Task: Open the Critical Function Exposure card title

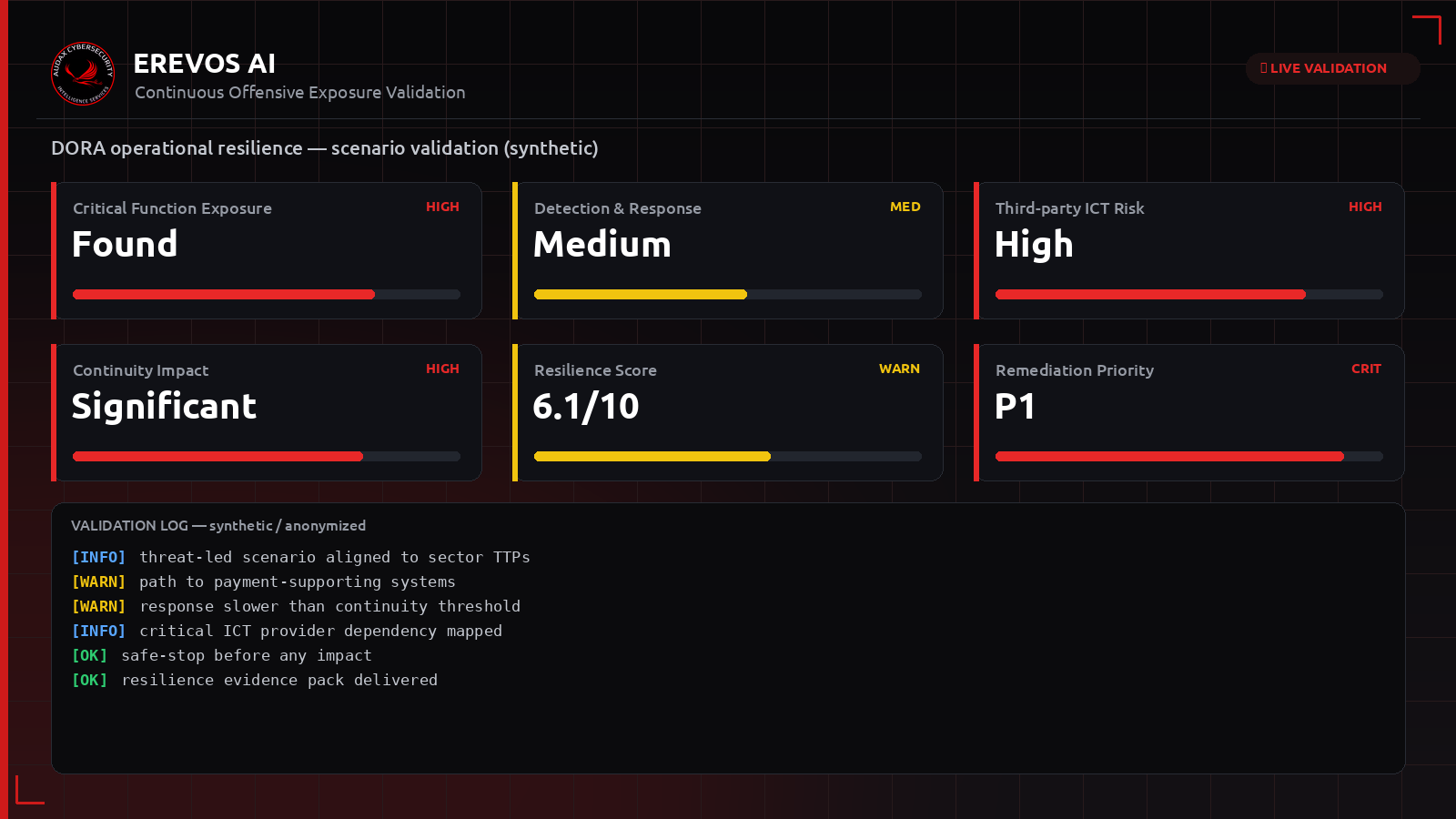Action: tap(172, 208)
